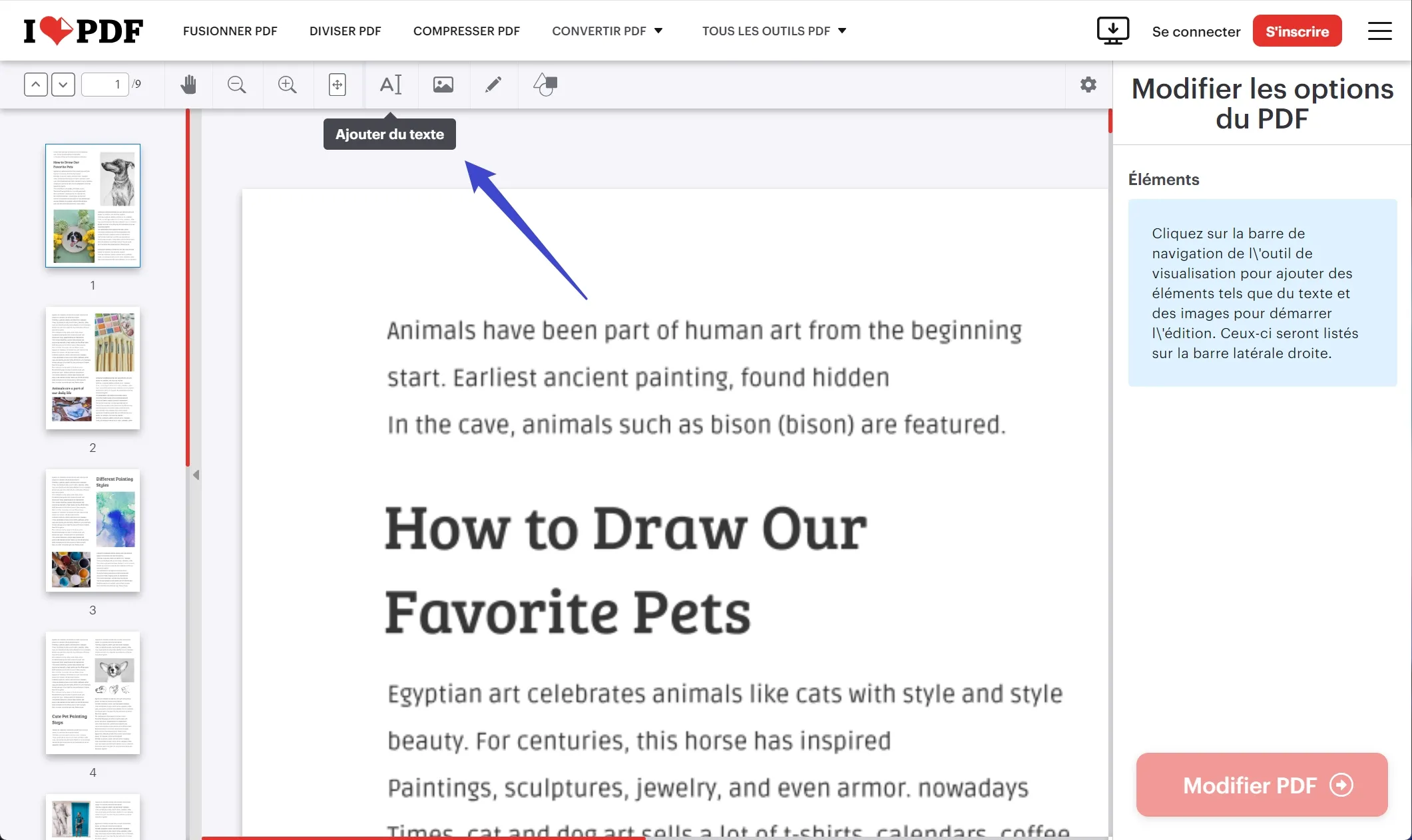Screen dimensions: 1412x840
Task: Open TOUS LES OUTILS PDF dropdown
Action: [774, 30]
